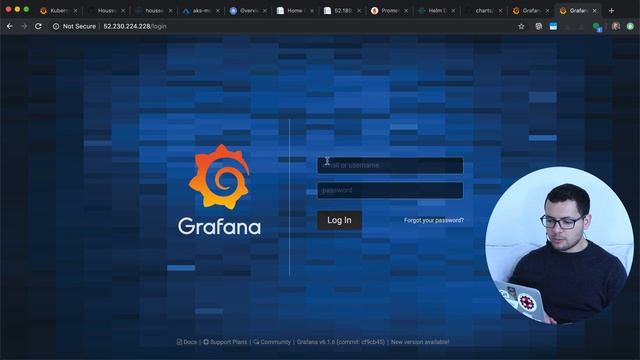
Task: Open the Support Plans footer link
Action: pos(225,342)
